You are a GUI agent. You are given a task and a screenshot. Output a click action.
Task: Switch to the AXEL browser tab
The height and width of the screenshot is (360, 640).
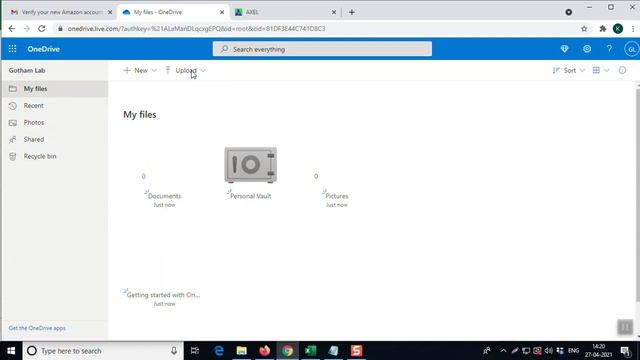(x=285, y=12)
